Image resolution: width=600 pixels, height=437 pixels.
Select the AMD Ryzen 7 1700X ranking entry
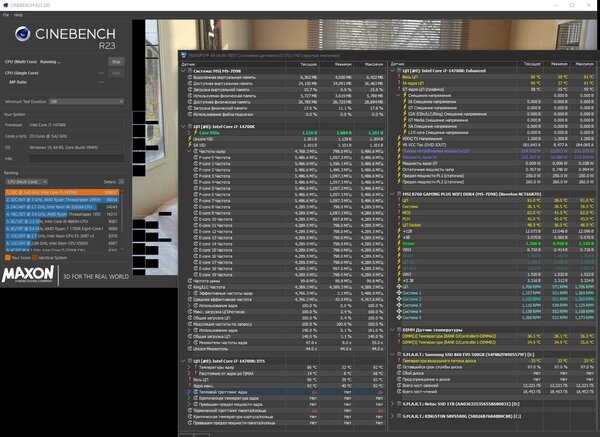pos(62,228)
